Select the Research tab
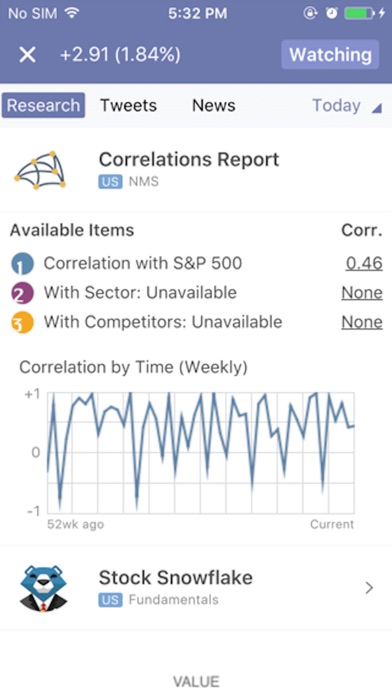392x696 pixels. click(43, 105)
